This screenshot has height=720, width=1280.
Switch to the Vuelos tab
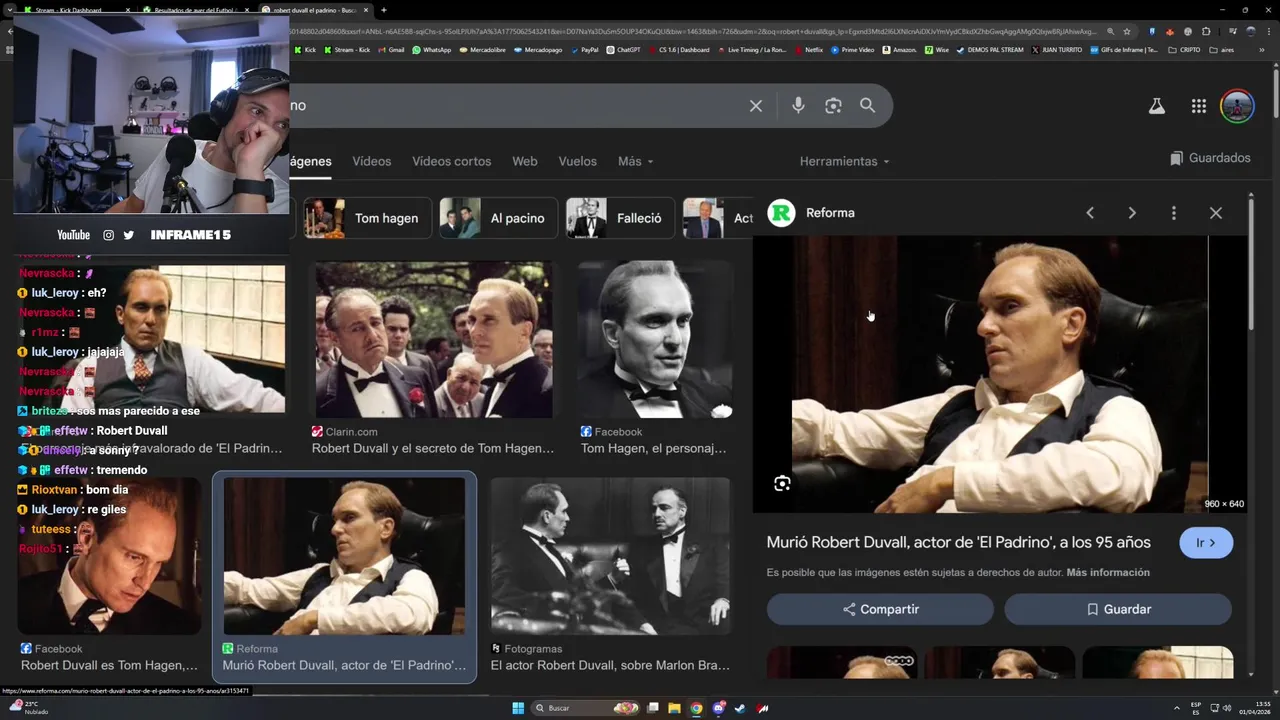578,161
